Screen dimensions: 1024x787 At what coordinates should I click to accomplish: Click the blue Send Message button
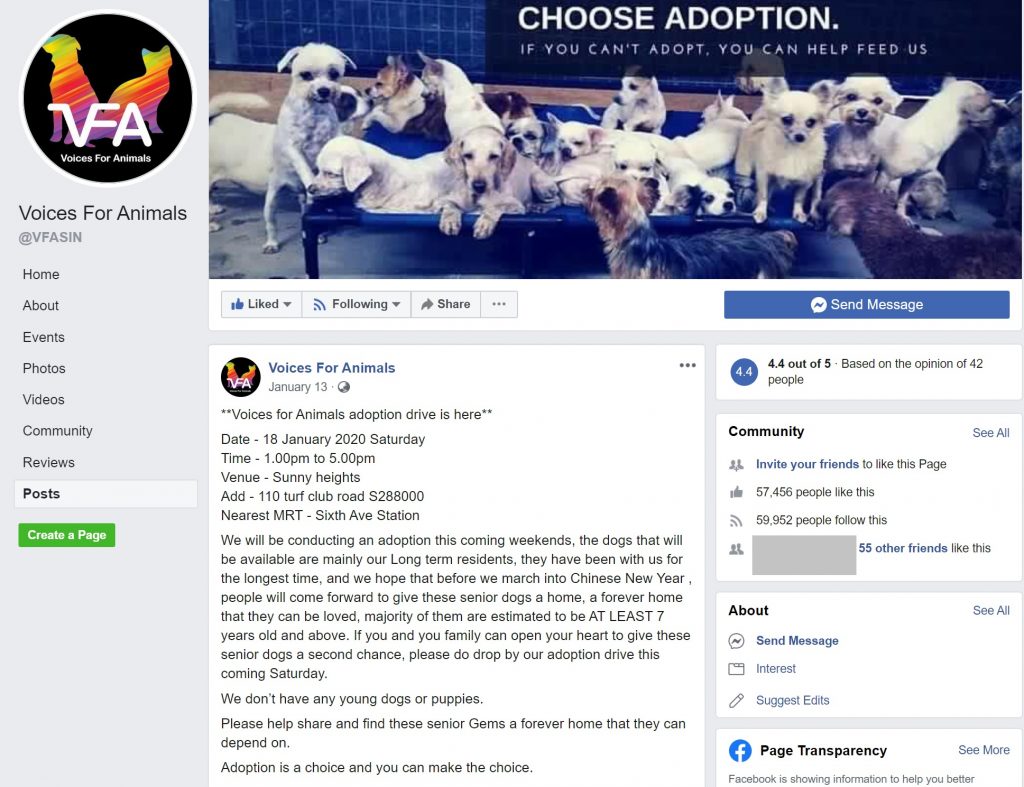(x=867, y=305)
